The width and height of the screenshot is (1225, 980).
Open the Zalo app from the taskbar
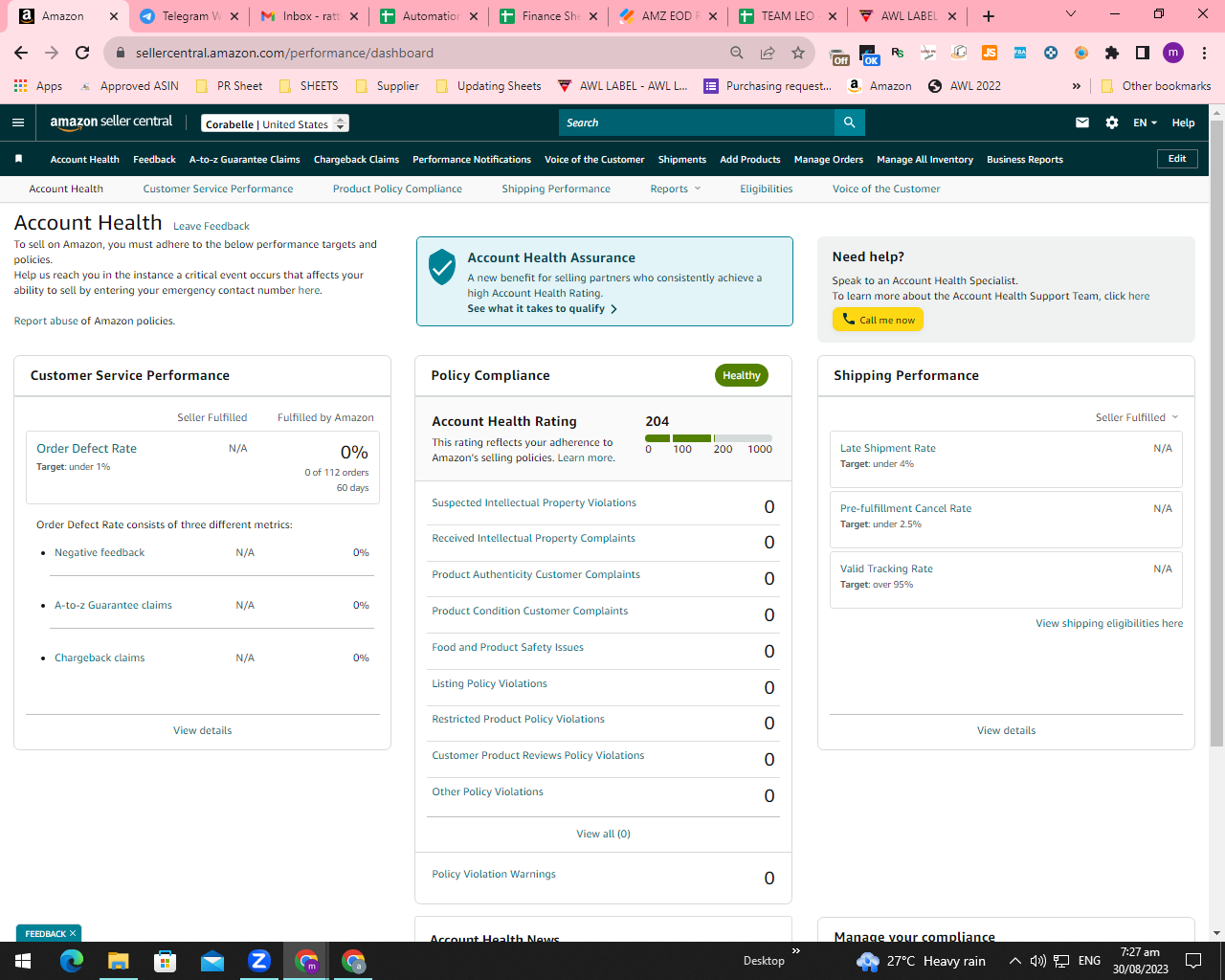click(x=258, y=961)
